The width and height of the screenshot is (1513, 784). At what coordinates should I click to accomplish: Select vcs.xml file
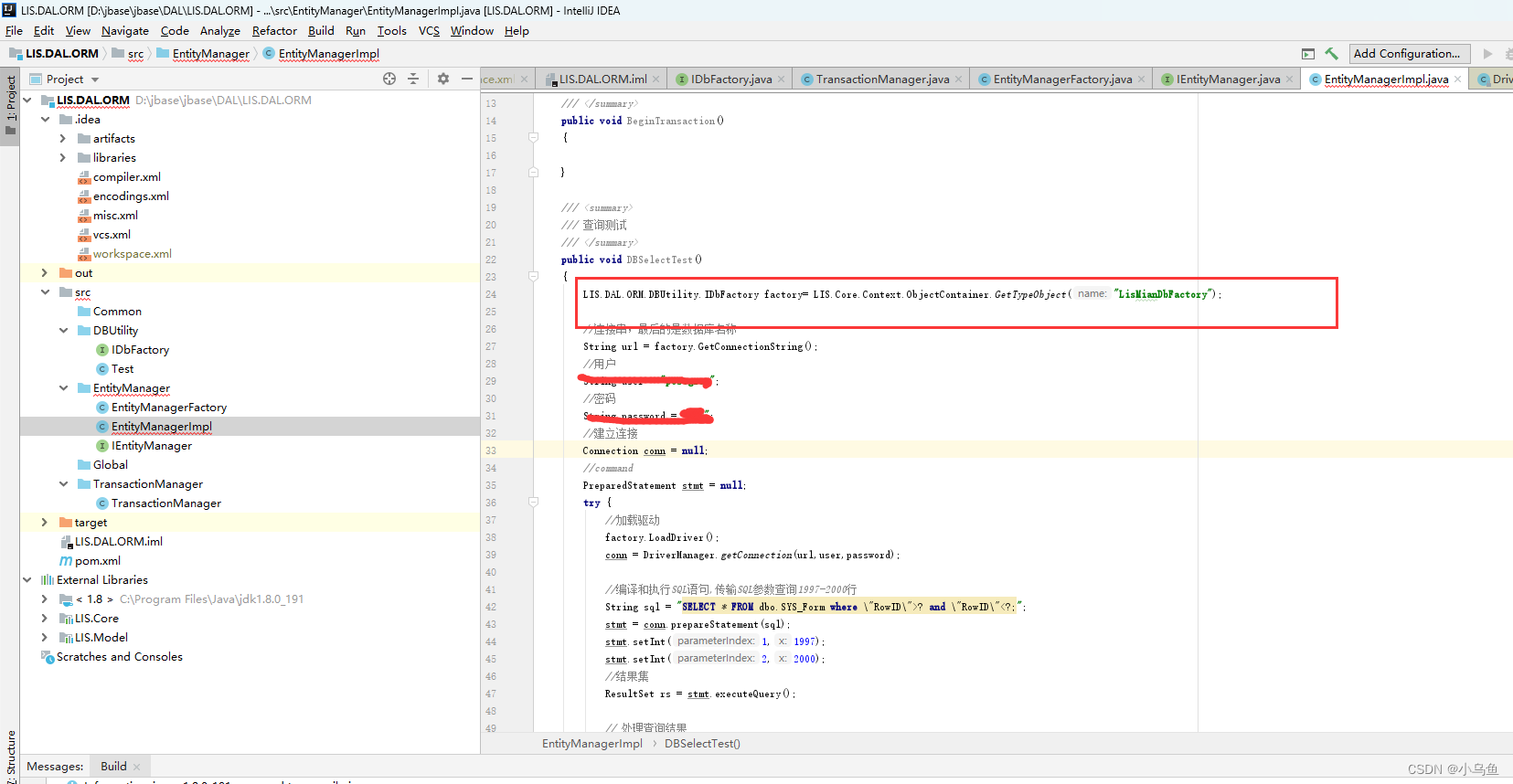click(x=112, y=235)
